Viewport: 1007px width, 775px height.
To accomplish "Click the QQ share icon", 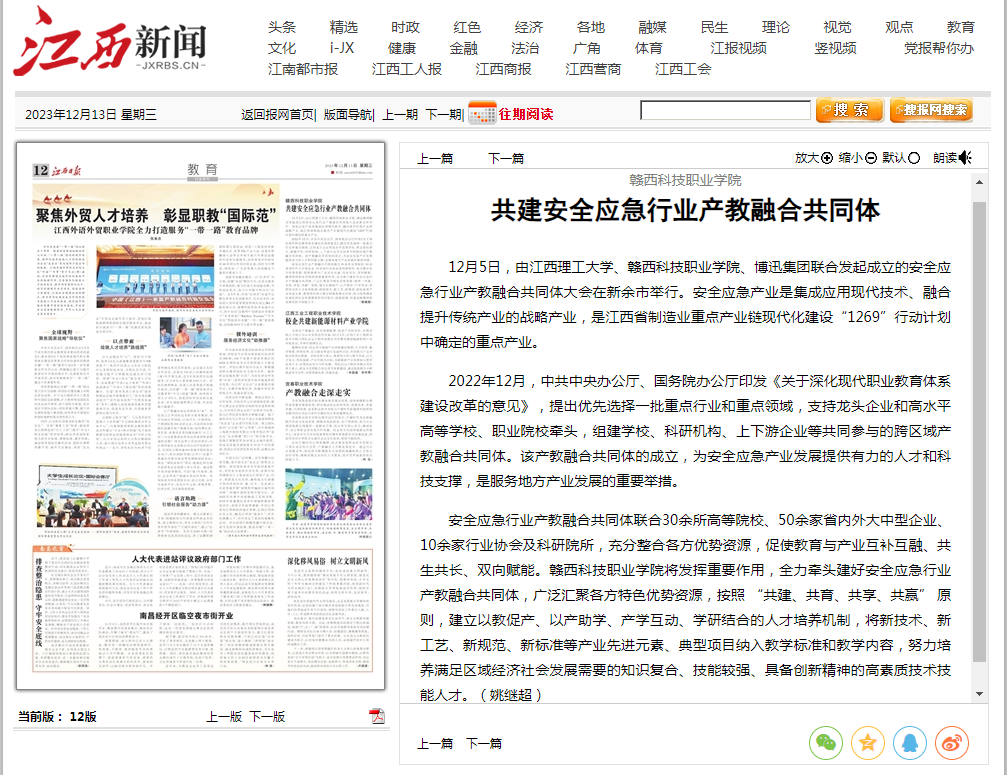I will tap(910, 742).
